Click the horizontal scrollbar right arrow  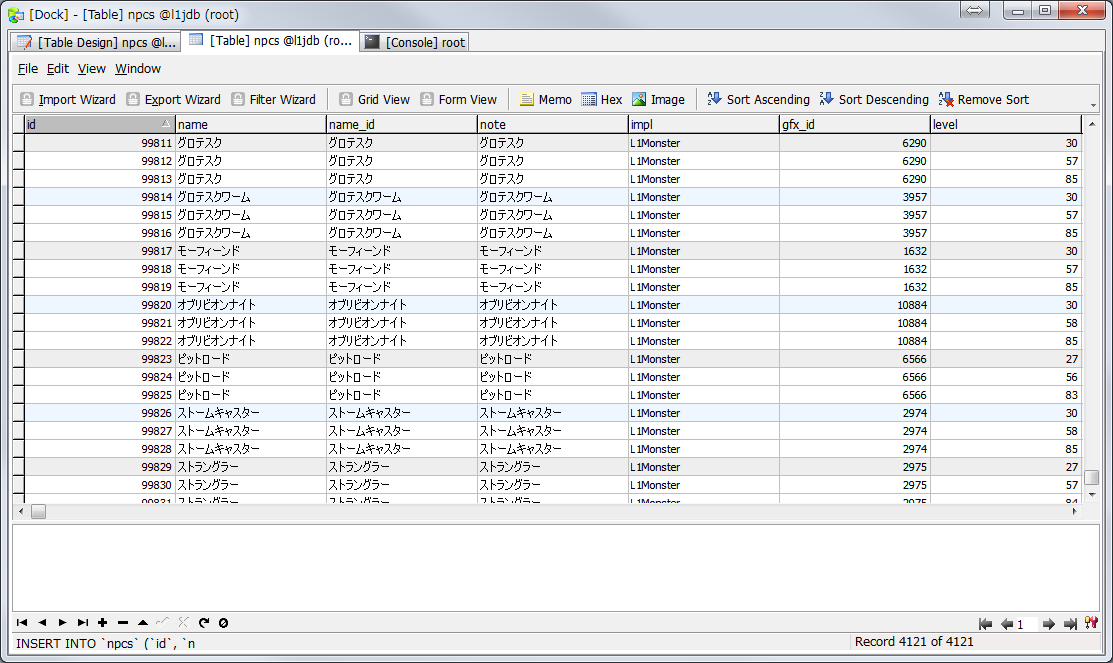tap(1074, 511)
